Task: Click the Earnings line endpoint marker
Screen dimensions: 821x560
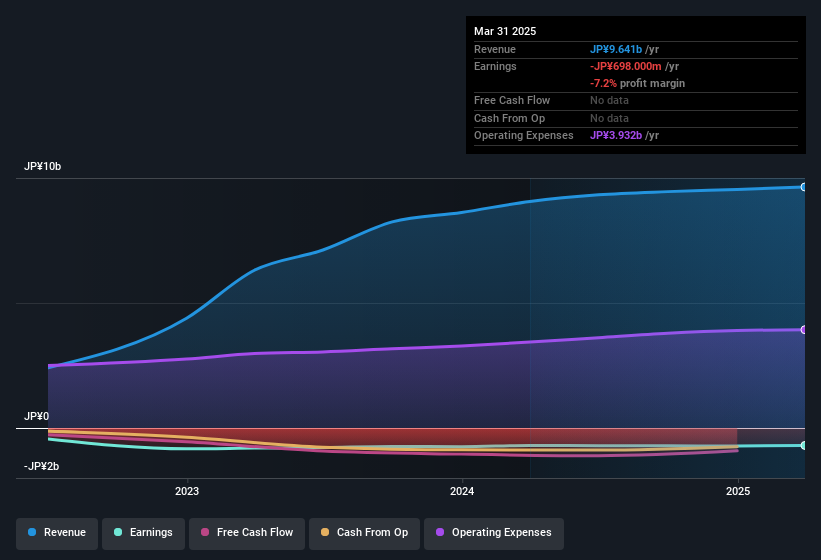Action: tap(804, 445)
